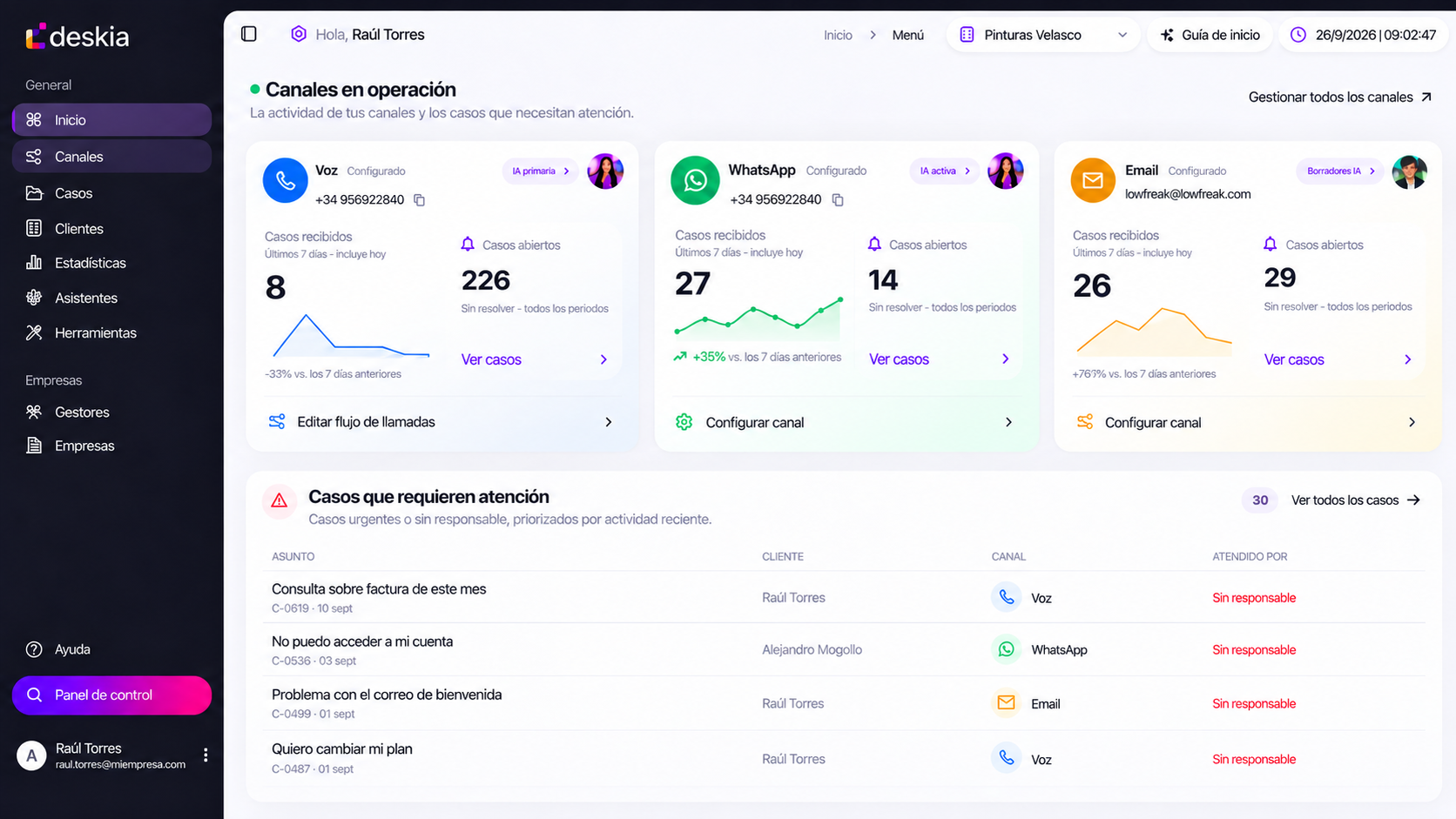Open Configurar canal on WhatsApp card
This screenshot has width=1456, height=819.
click(x=846, y=422)
